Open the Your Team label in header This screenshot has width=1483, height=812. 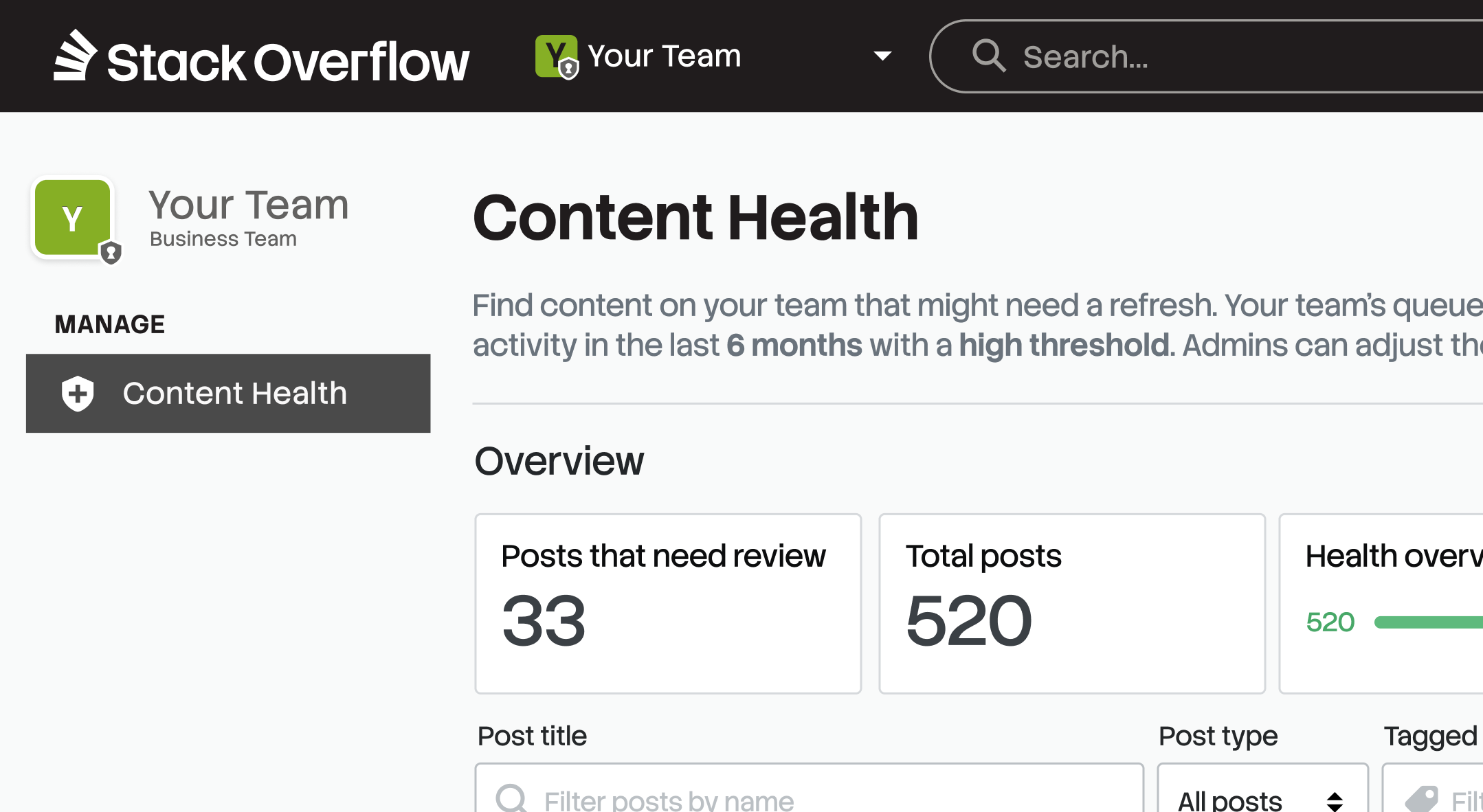(665, 56)
